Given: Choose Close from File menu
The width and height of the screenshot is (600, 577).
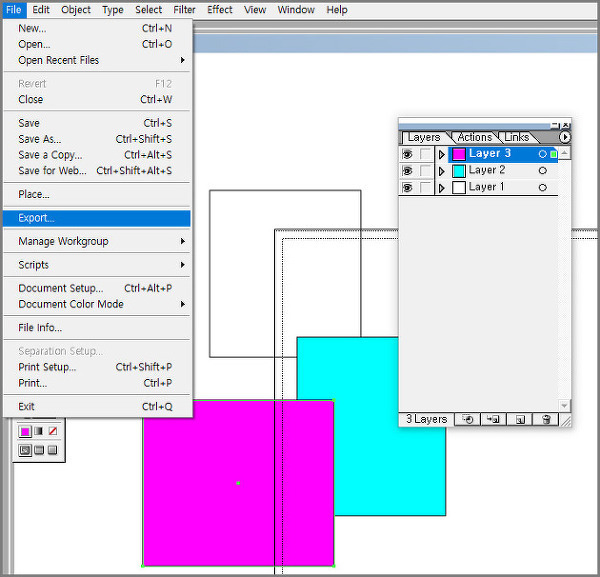Looking at the screenshot, I should (96, 99).
